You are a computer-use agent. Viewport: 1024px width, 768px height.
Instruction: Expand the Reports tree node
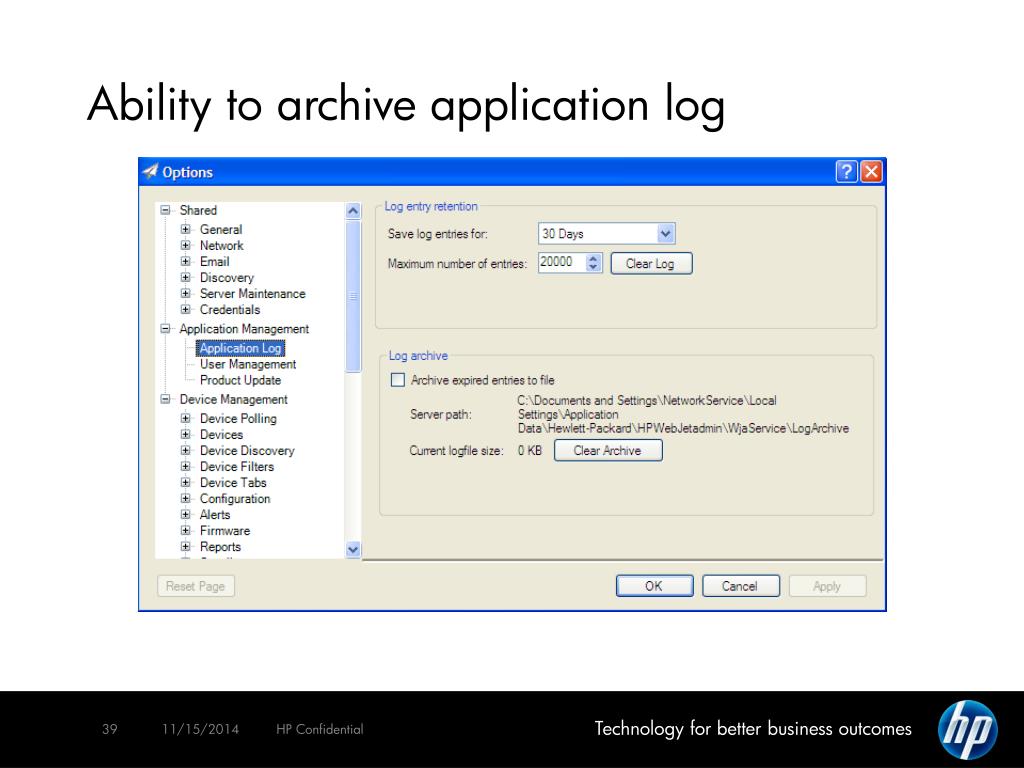point(185,546)
